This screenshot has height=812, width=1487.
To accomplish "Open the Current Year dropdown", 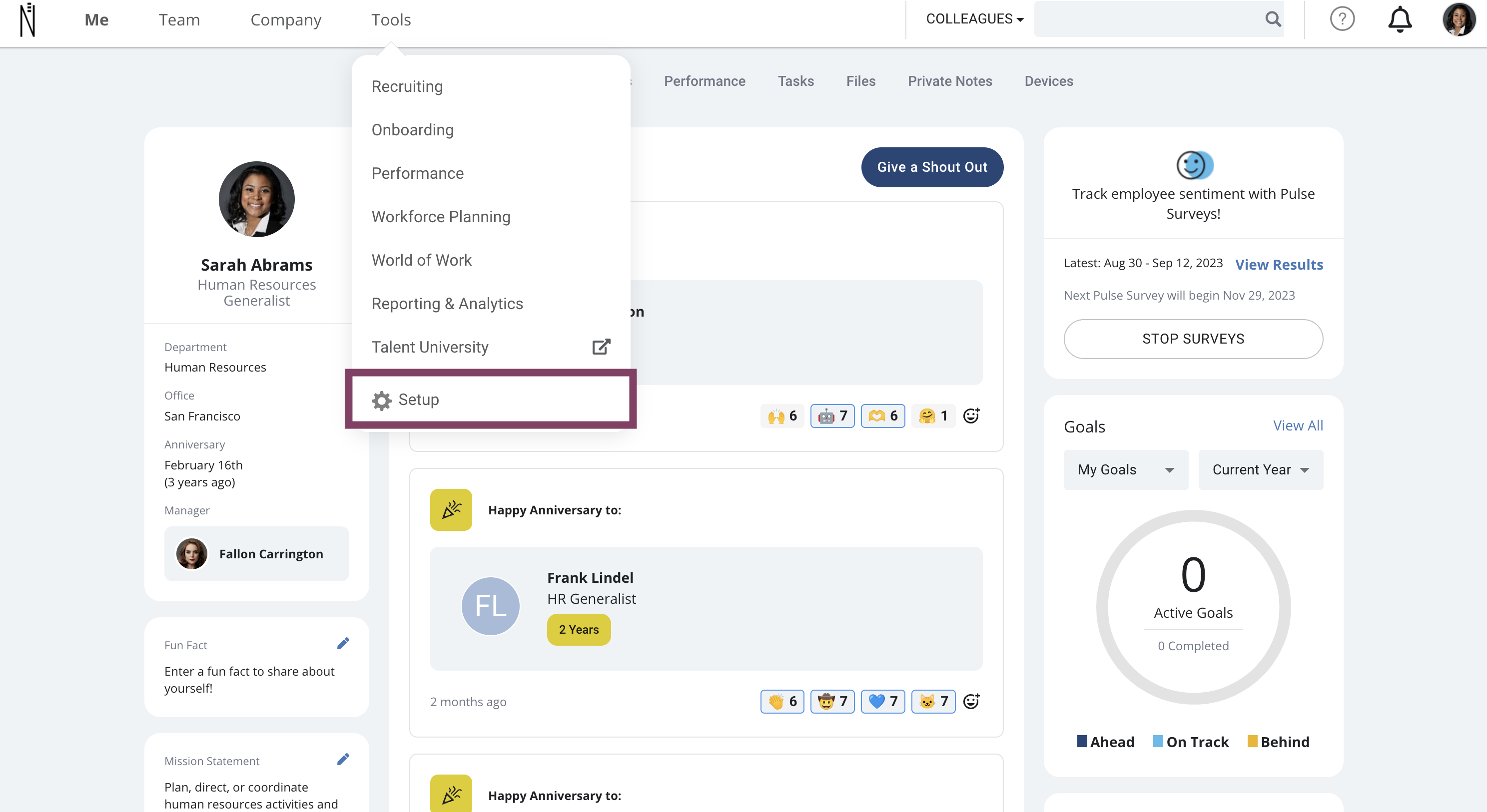I will point(1260,470).
